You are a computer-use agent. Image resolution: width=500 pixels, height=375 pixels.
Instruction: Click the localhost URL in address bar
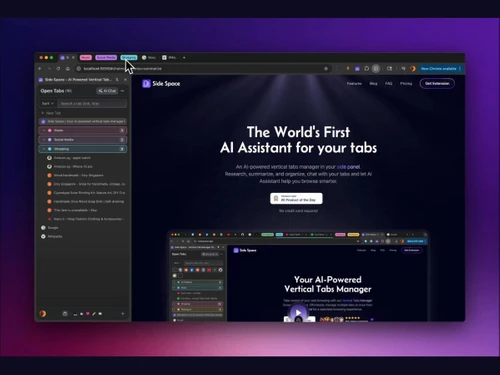[123, 69]
